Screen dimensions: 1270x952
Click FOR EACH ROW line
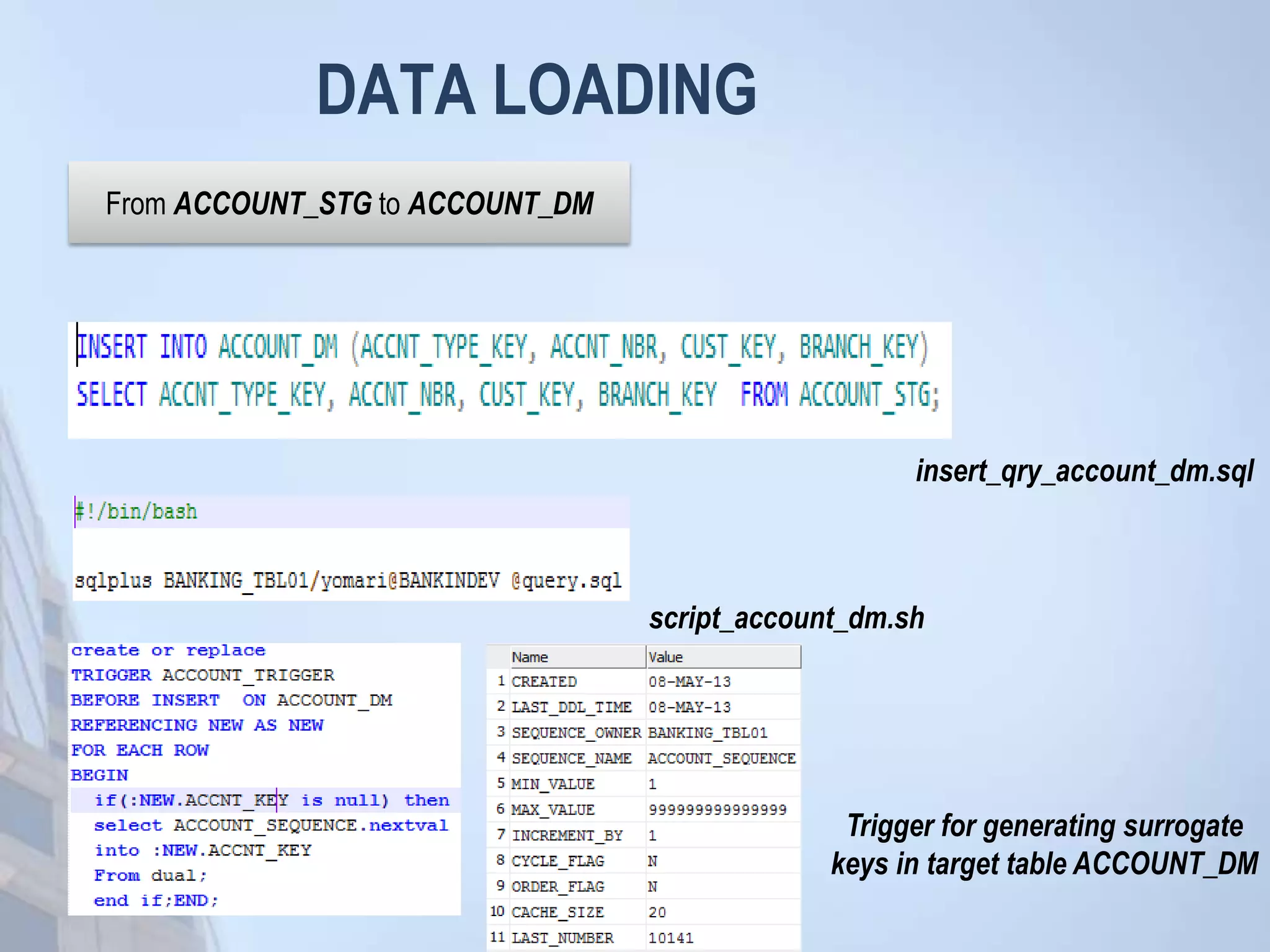[140, 750]
